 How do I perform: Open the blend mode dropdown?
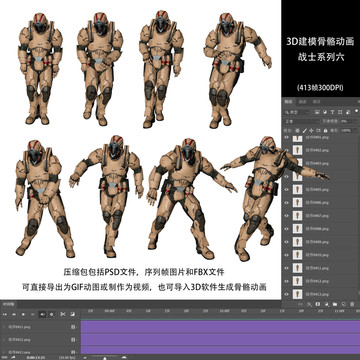(x=301, y=121)
